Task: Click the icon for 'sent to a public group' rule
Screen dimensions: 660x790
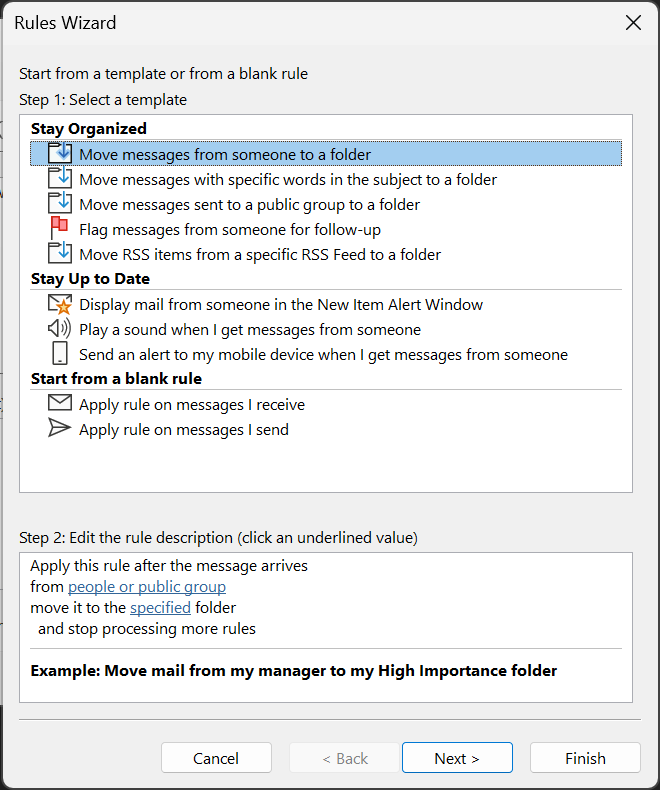Action: coord(60,204)
